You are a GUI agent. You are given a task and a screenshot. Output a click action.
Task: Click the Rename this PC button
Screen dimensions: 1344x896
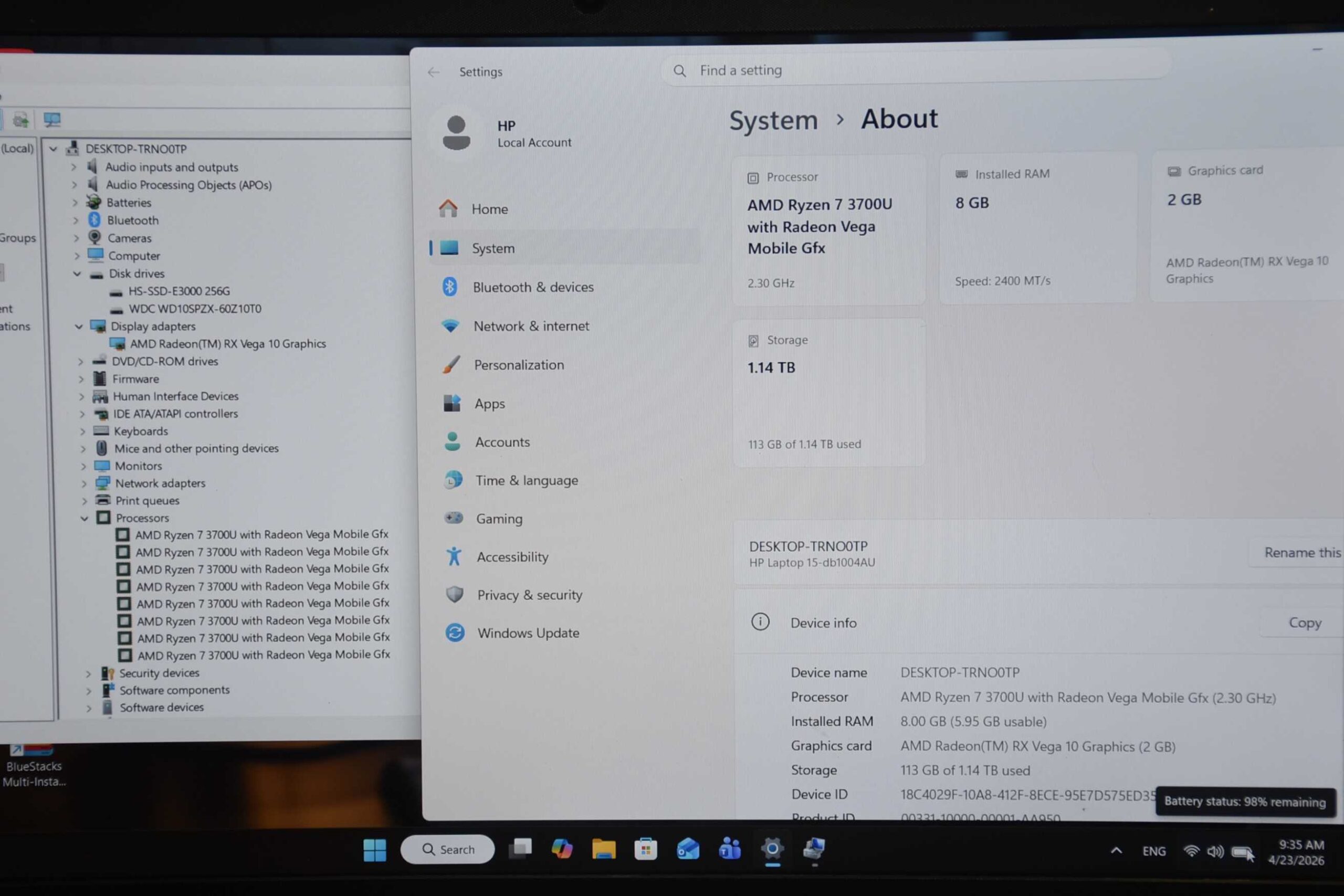click(x=1301, y=553)
